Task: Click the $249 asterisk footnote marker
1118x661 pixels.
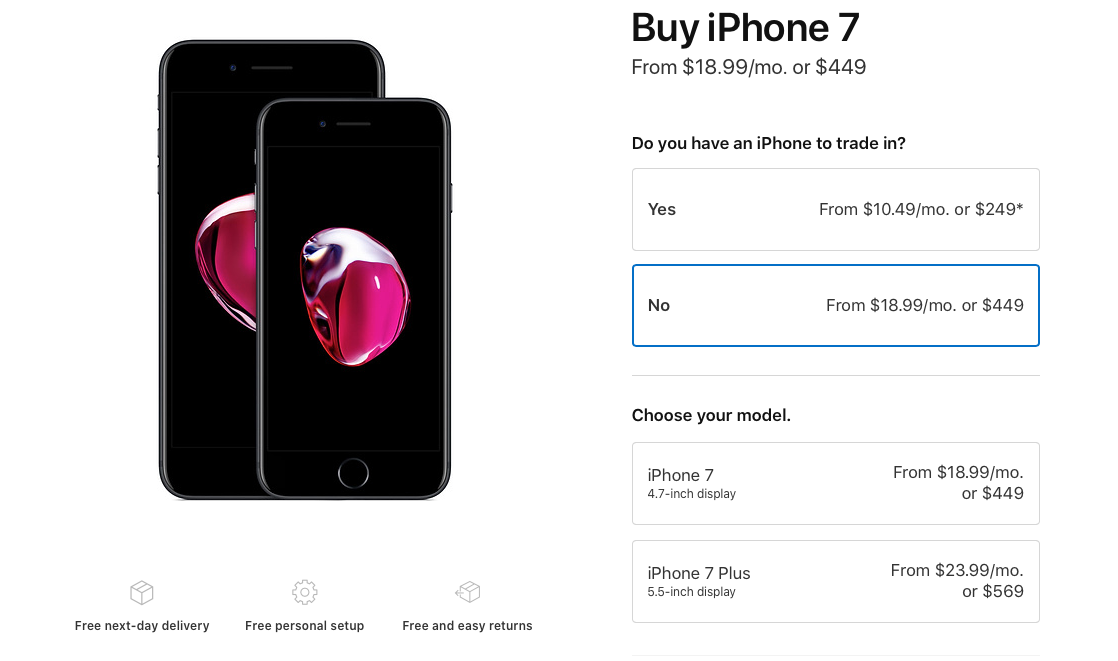Action: click(x=1019, y=208)
